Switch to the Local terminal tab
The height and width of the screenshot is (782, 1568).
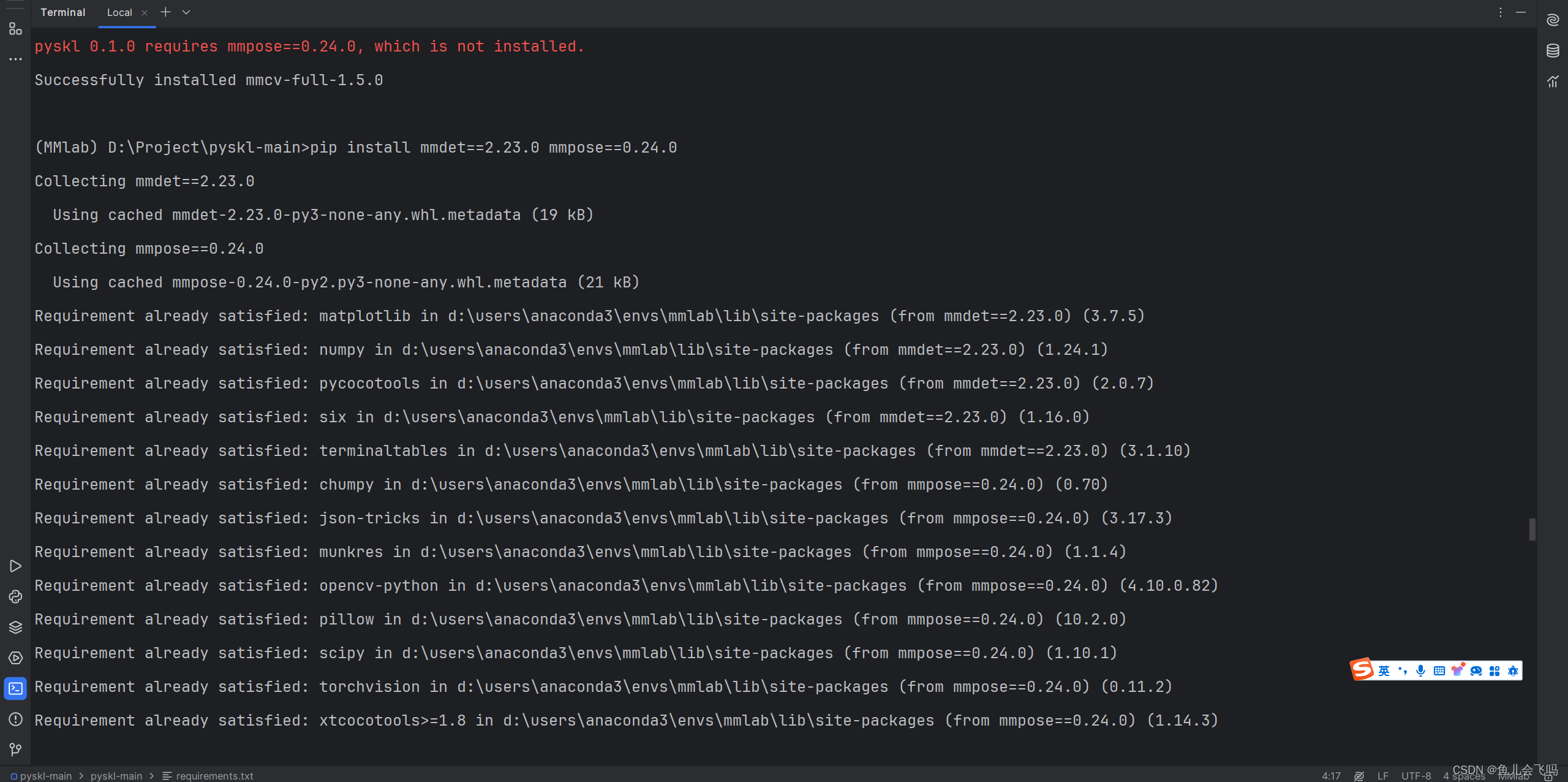click(x=119, y=12)
